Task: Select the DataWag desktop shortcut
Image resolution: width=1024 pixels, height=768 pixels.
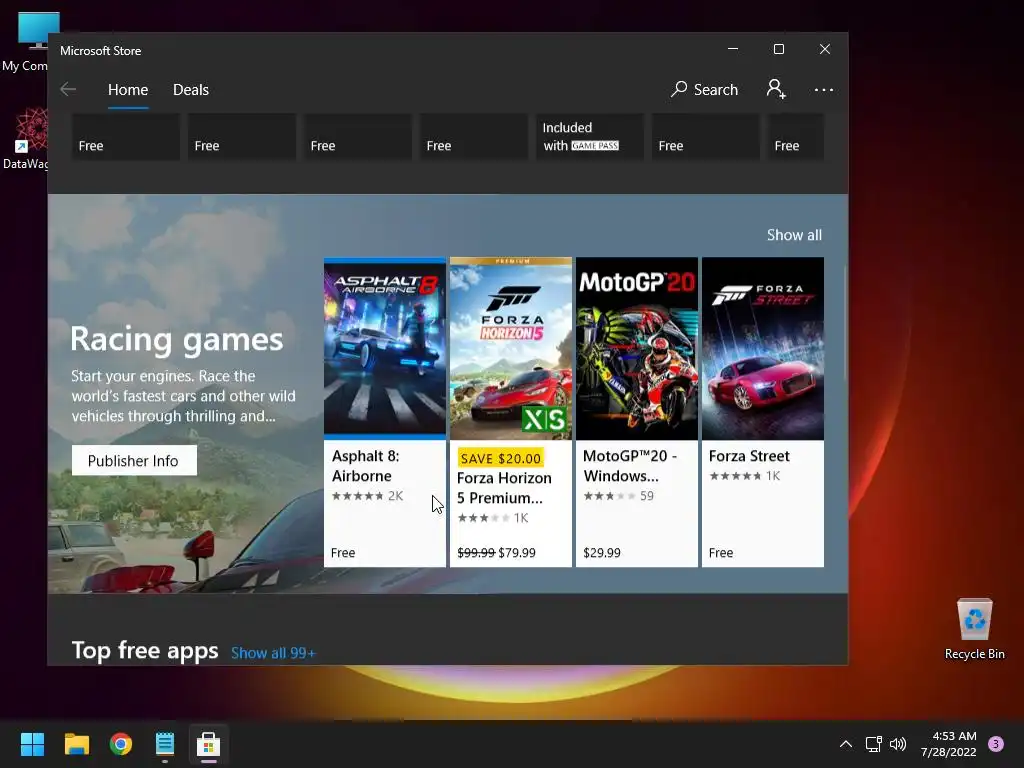Action: coord(26,139)
